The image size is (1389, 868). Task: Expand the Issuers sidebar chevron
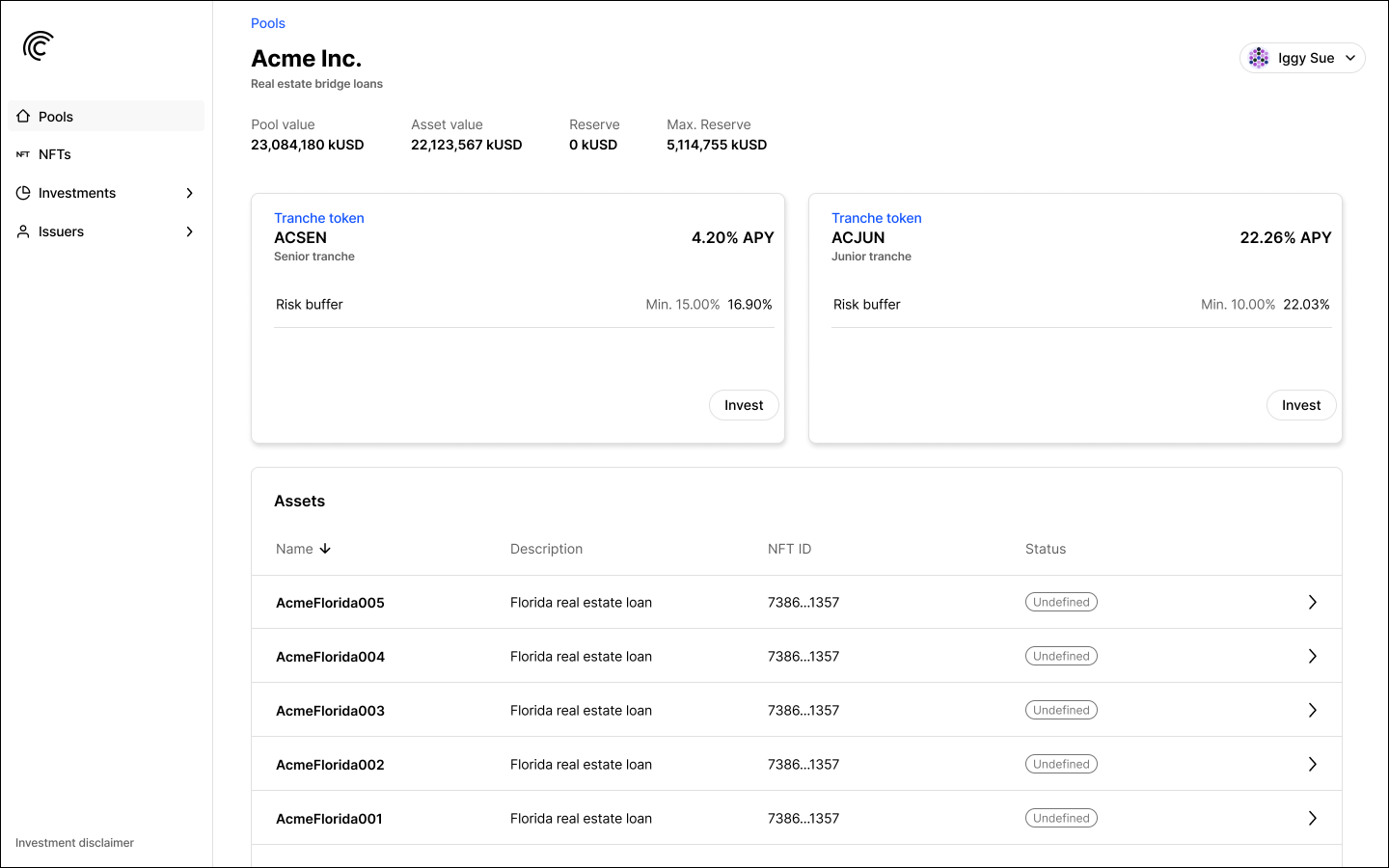[x=189, y=231]
